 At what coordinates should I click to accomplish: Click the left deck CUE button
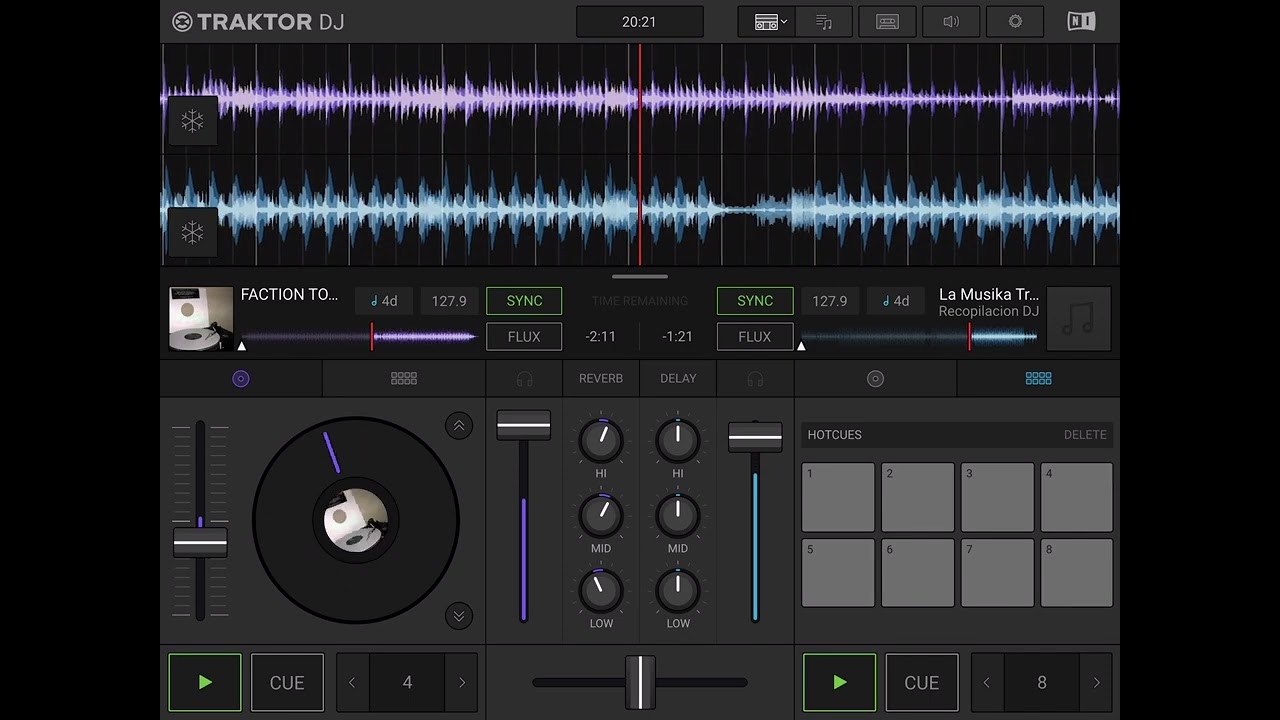[287, 683]
